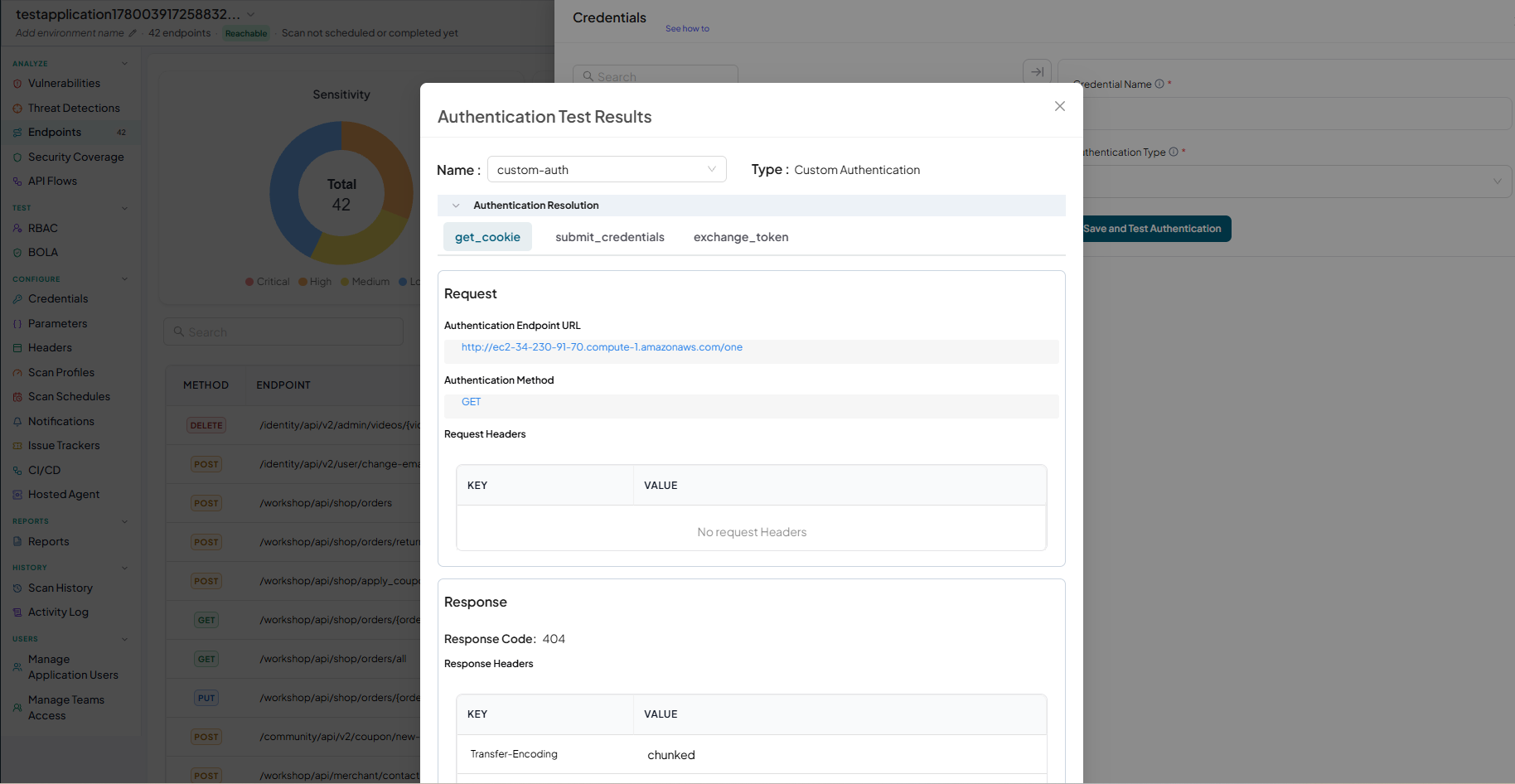Image resolution: width=1515 pixels, height=784 pixels.
Task: Click the Vulnerabilities sidebar icon
Action: (17, 84)
